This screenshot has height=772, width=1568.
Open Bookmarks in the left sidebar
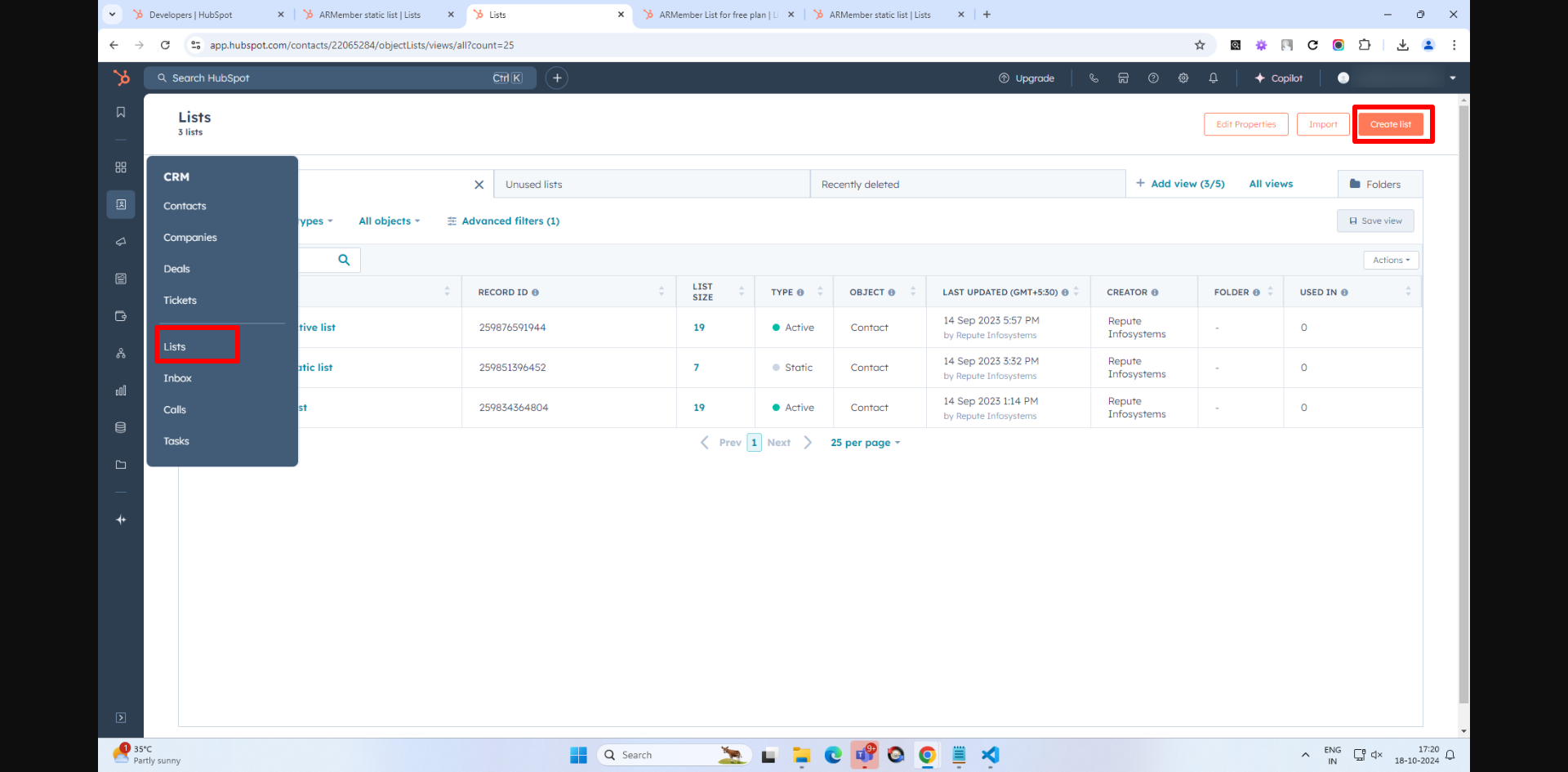[121, 112]
